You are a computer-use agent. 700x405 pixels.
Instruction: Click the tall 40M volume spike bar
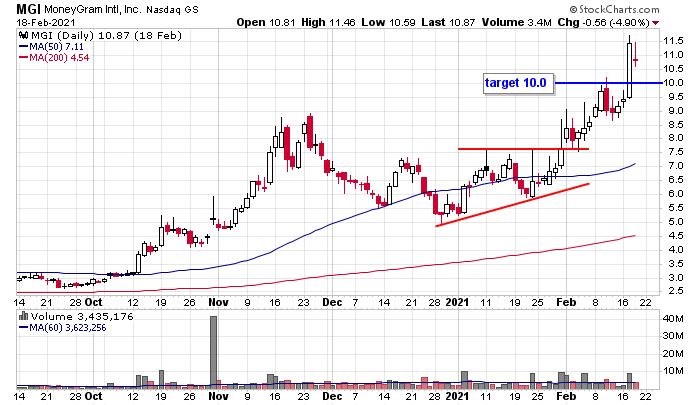pyautogui.click(x=213, y=351)
